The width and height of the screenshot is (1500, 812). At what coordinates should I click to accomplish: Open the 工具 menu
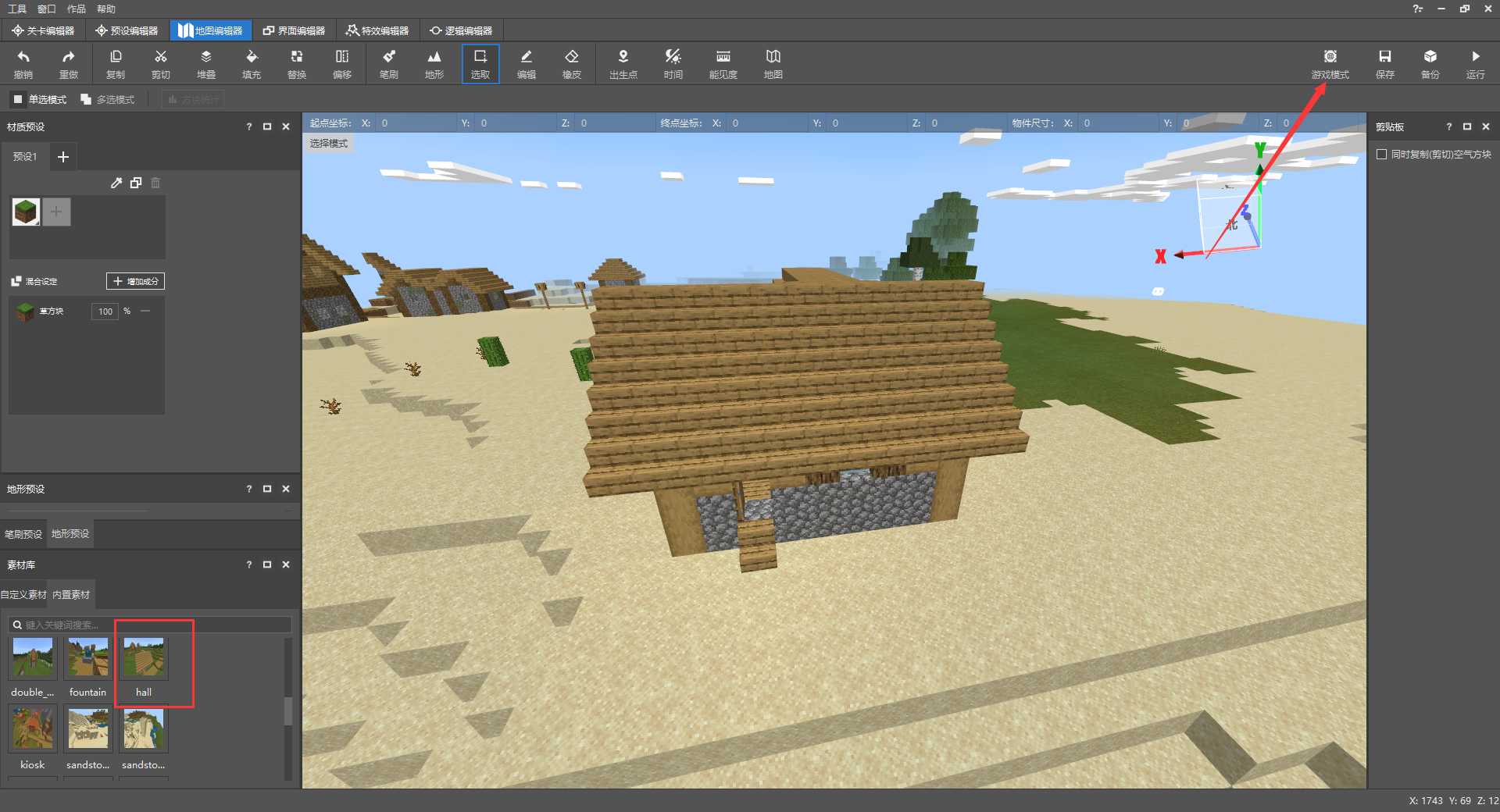click(17, 9)
